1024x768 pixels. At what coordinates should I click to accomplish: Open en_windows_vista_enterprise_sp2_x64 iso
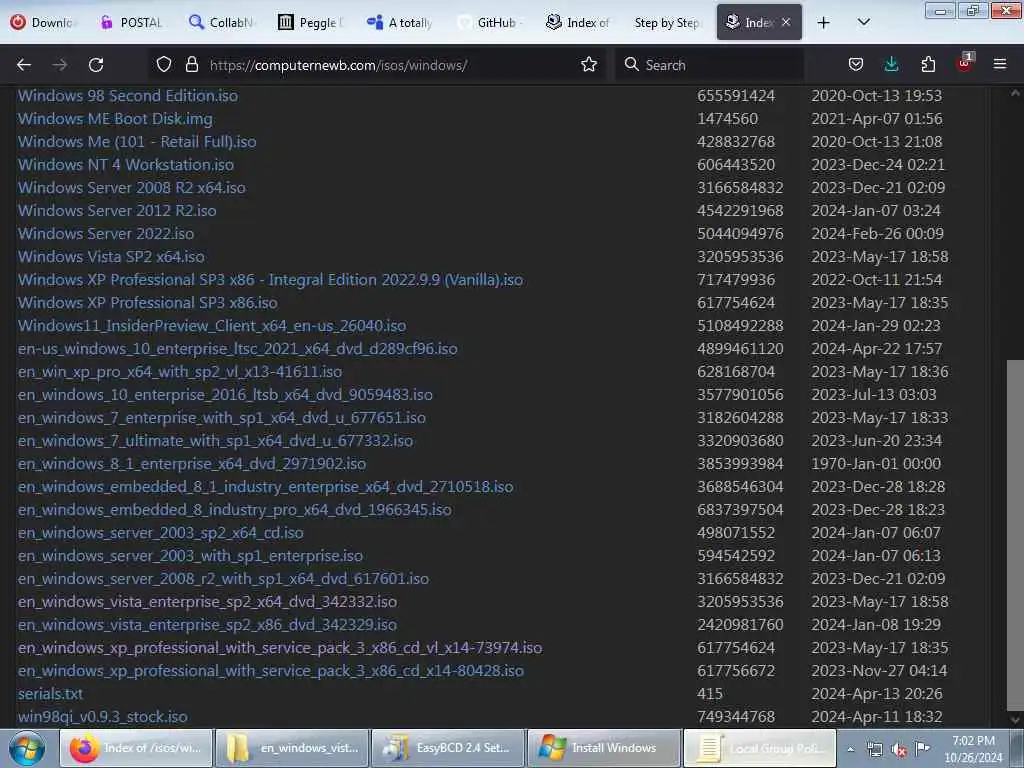[208, 601]
